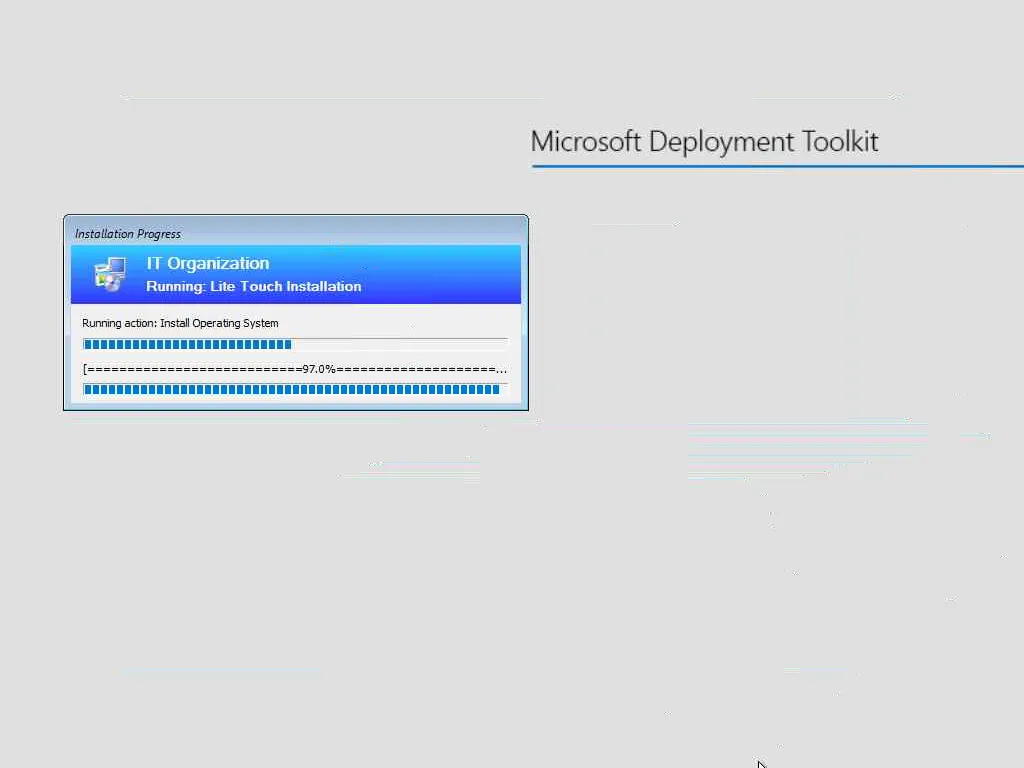Click the word Progress in the dialog title
Viewport: 1024px width, 768px height.
(159, 234)
